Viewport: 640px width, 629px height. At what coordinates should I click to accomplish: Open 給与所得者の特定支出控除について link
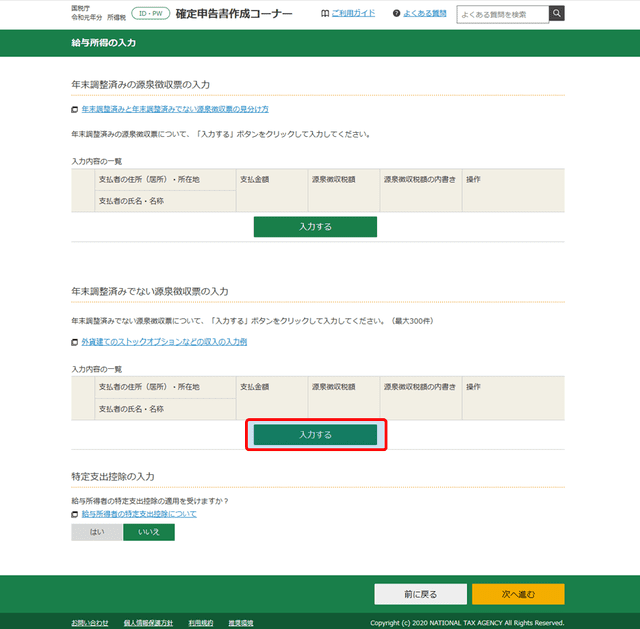coord(139,514)
